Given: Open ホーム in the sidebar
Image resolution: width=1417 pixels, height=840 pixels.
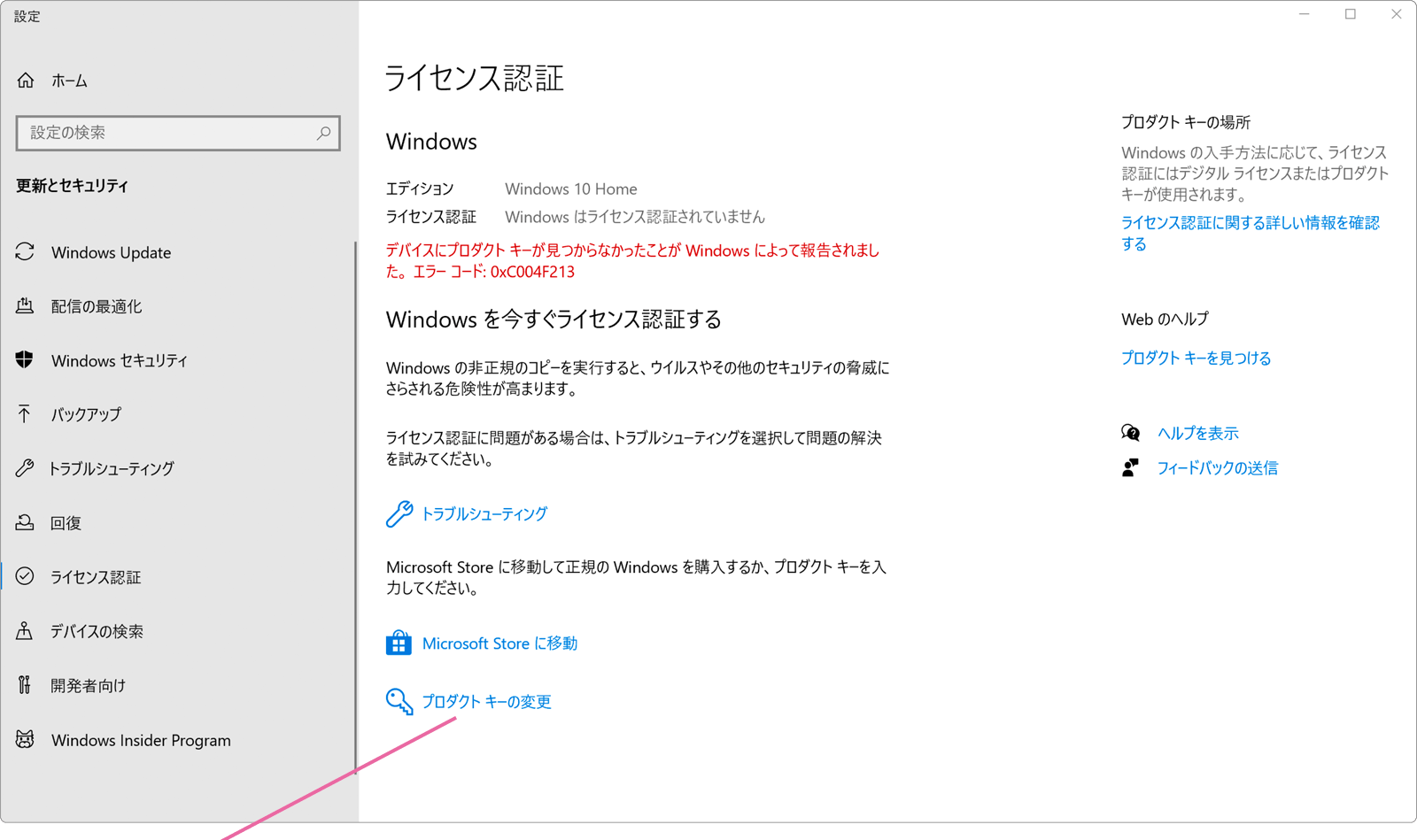Looking at the screenshot, I should point(69,81).
